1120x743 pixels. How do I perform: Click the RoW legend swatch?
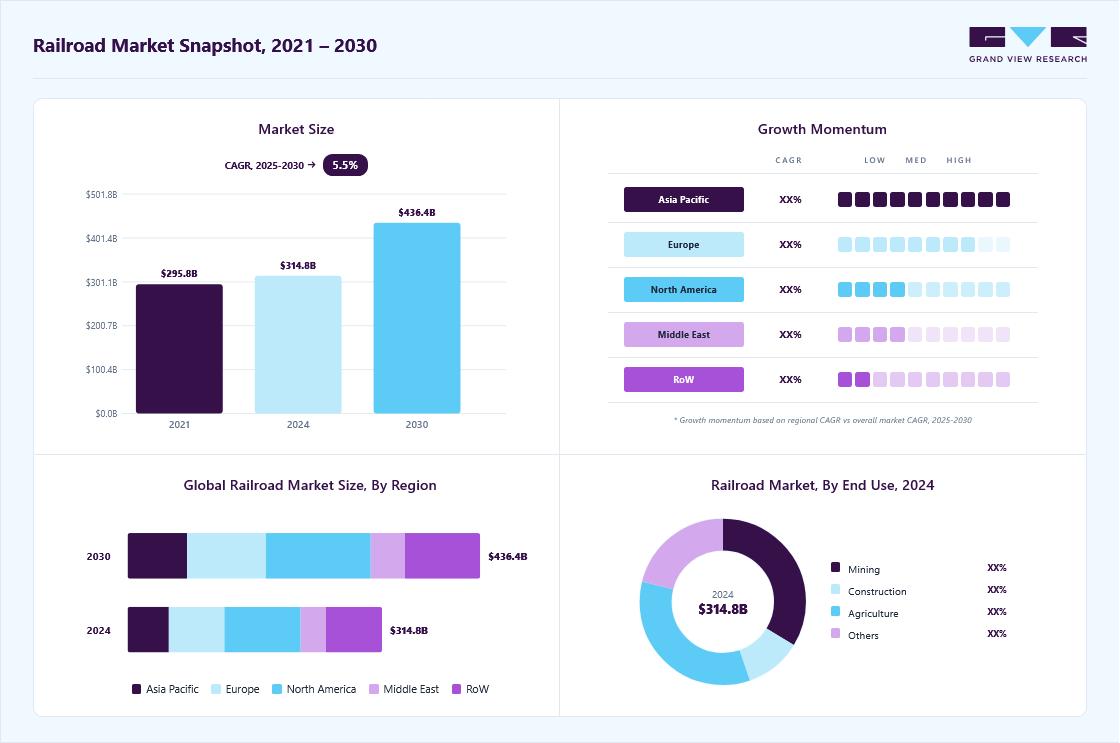[456, 689]
